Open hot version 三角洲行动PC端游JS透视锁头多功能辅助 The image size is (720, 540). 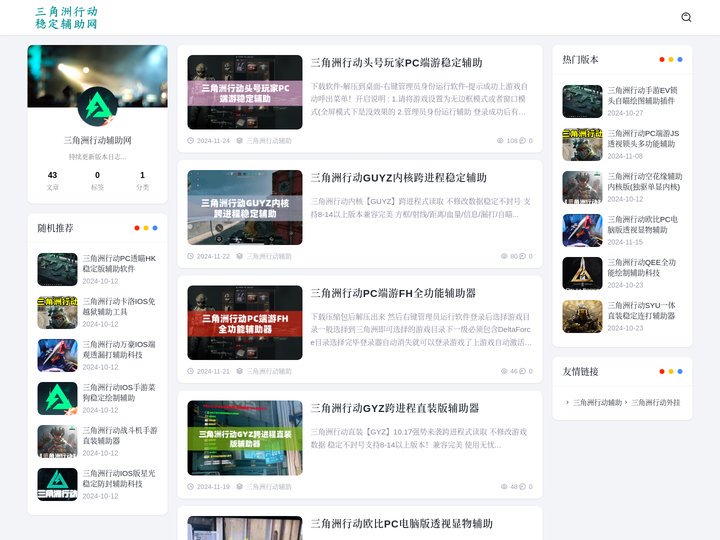tap(643, 139)
